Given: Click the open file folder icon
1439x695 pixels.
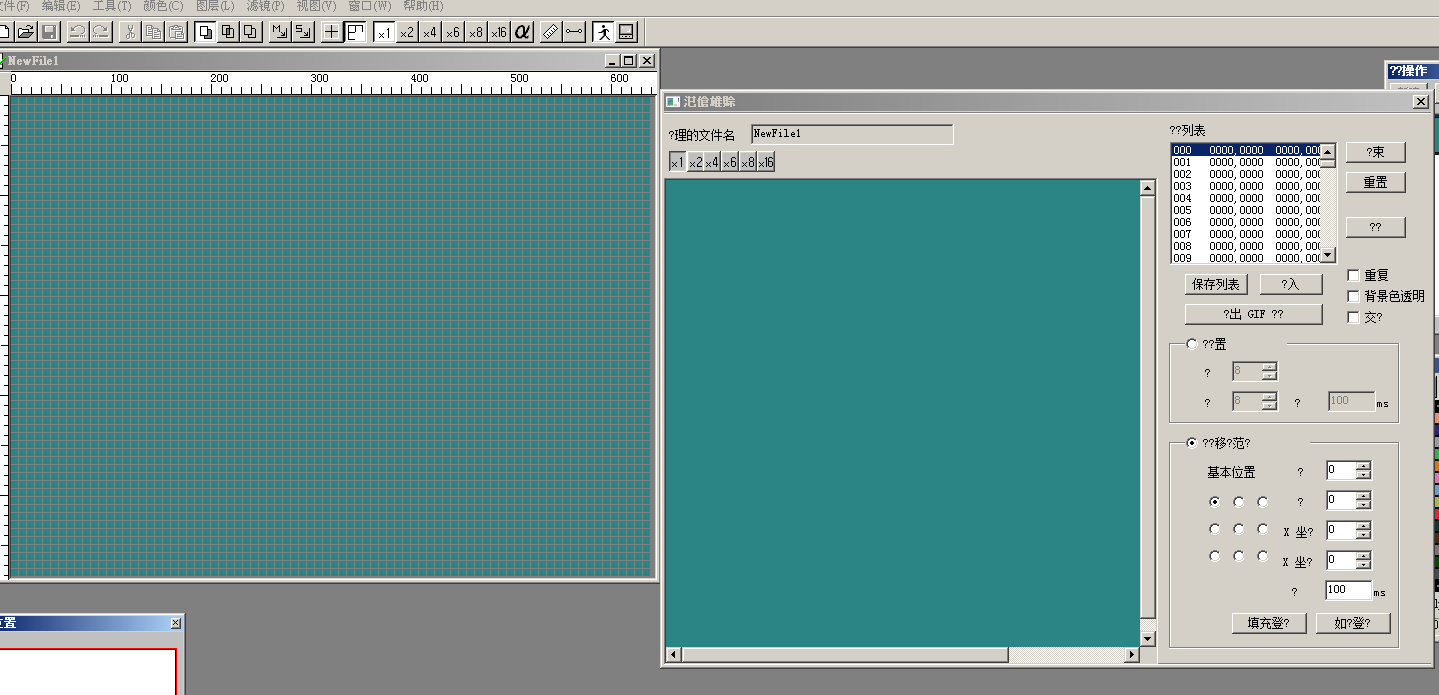Looking at the screenshot, I should point(27,32).
